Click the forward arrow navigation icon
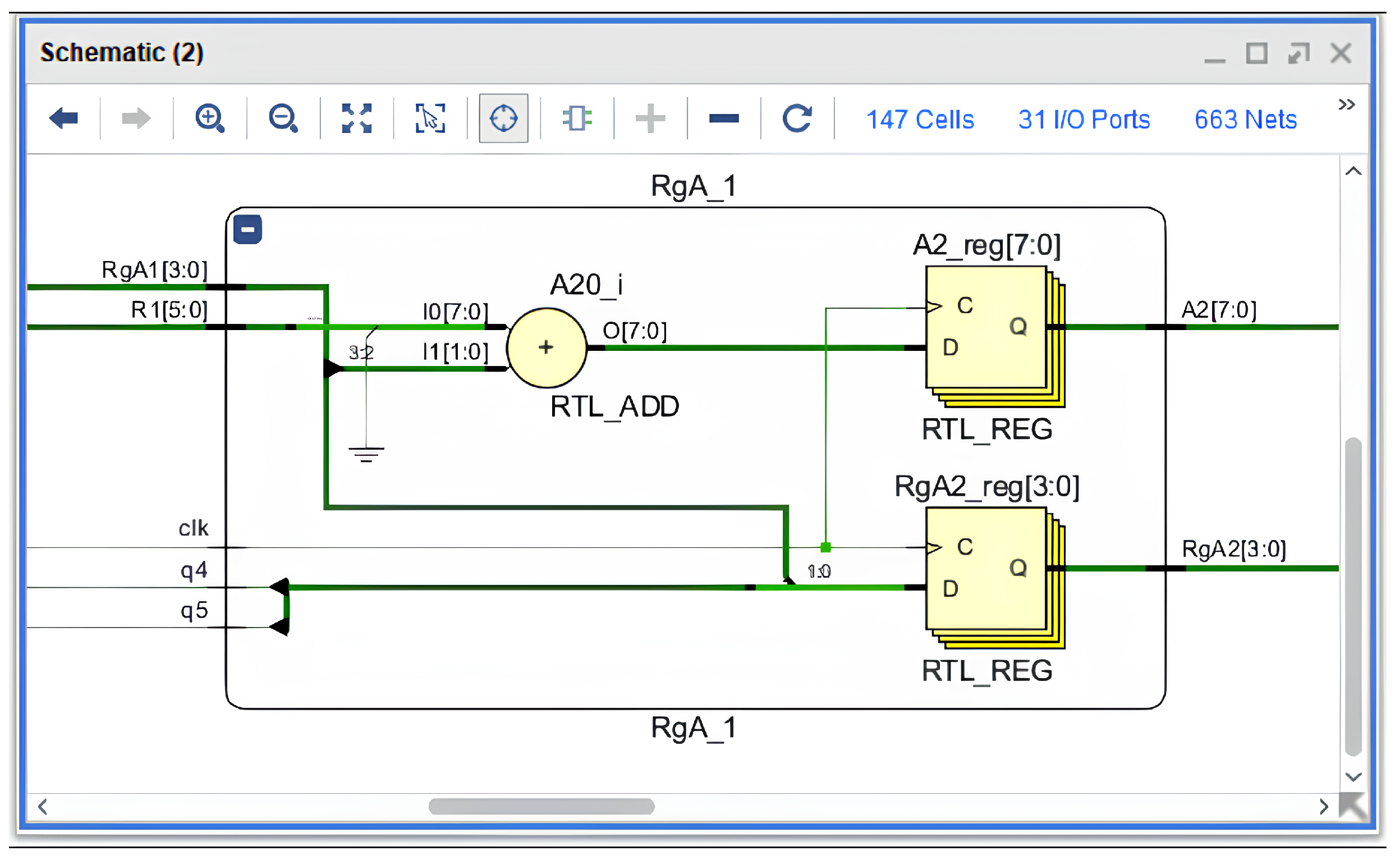This screenshot has width=1400, height=860. point(136,118)
